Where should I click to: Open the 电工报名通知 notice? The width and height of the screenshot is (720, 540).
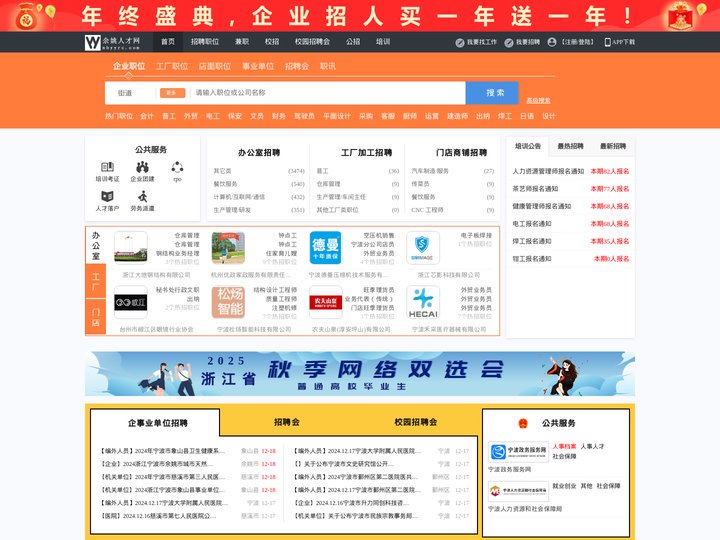532,224
